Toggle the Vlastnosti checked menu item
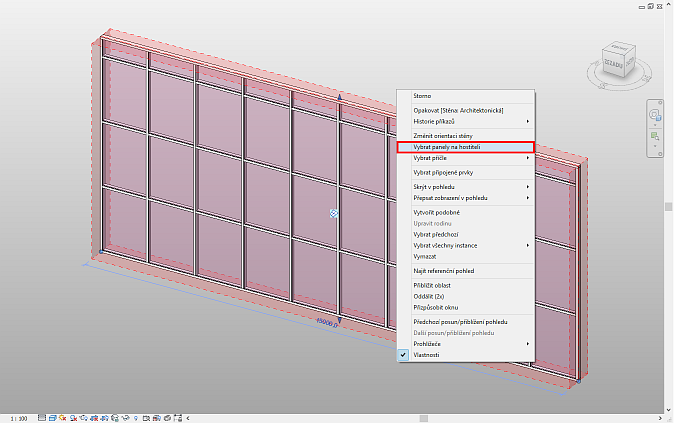Screen dimensions: 674x423 [427, 354]
